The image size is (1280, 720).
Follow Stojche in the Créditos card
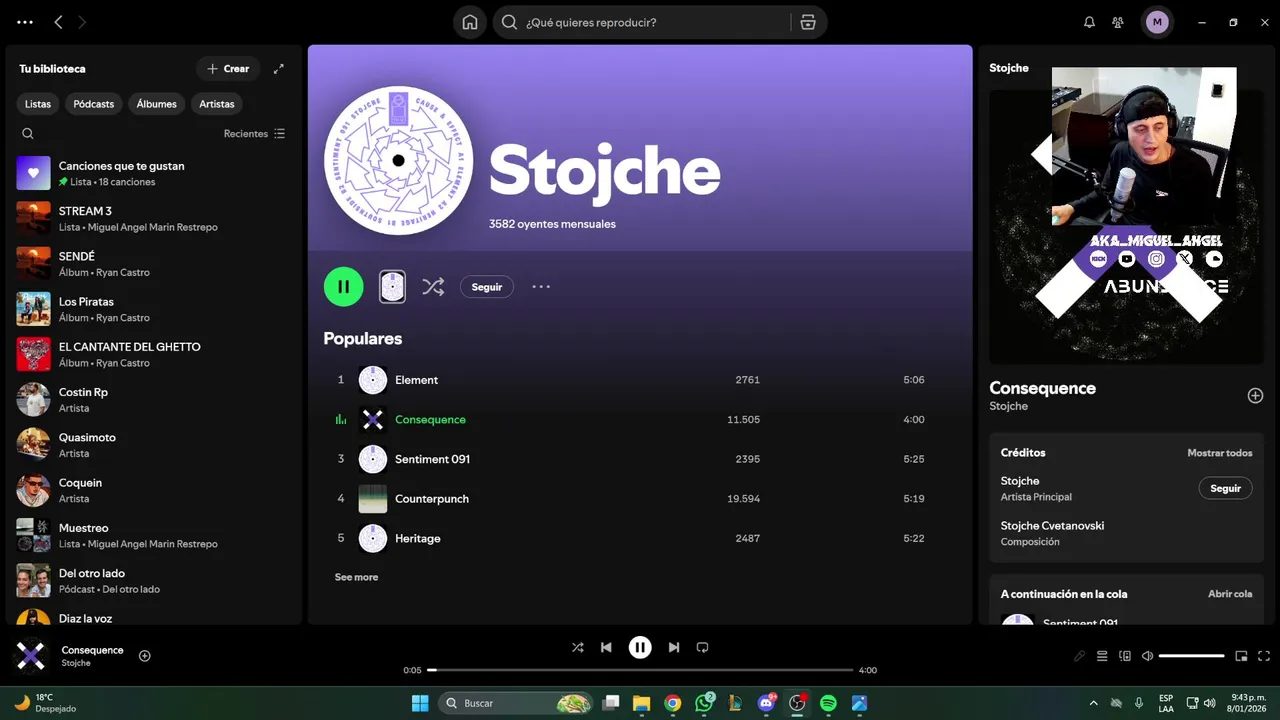click(1225, 489)
